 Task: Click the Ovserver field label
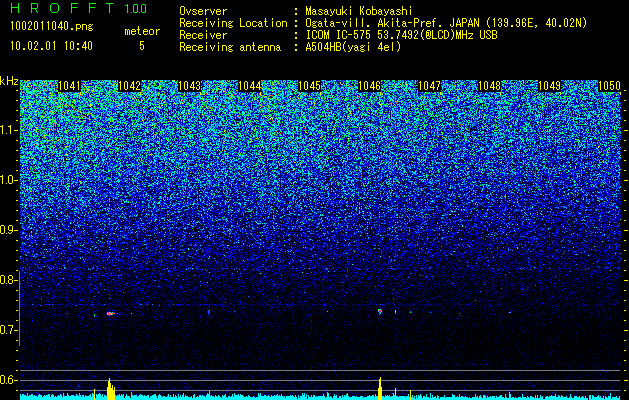(203, 11)
